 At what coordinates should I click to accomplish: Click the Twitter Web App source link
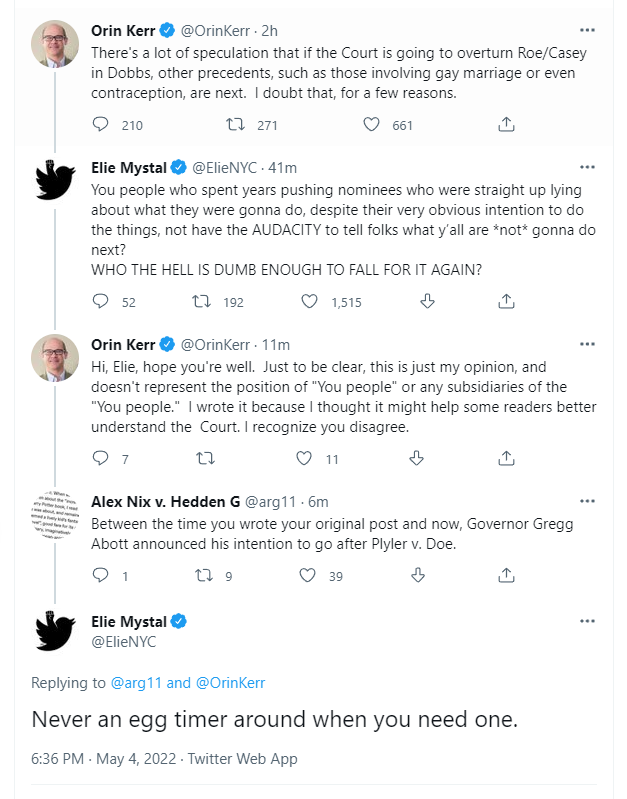coord(242,759)
